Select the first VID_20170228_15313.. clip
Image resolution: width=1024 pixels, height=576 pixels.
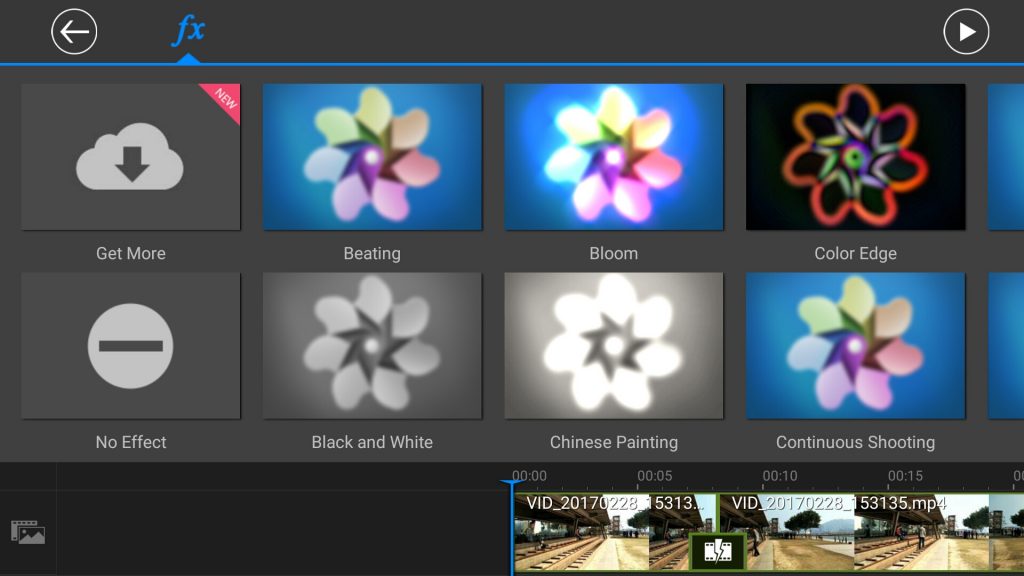(614, 532)
